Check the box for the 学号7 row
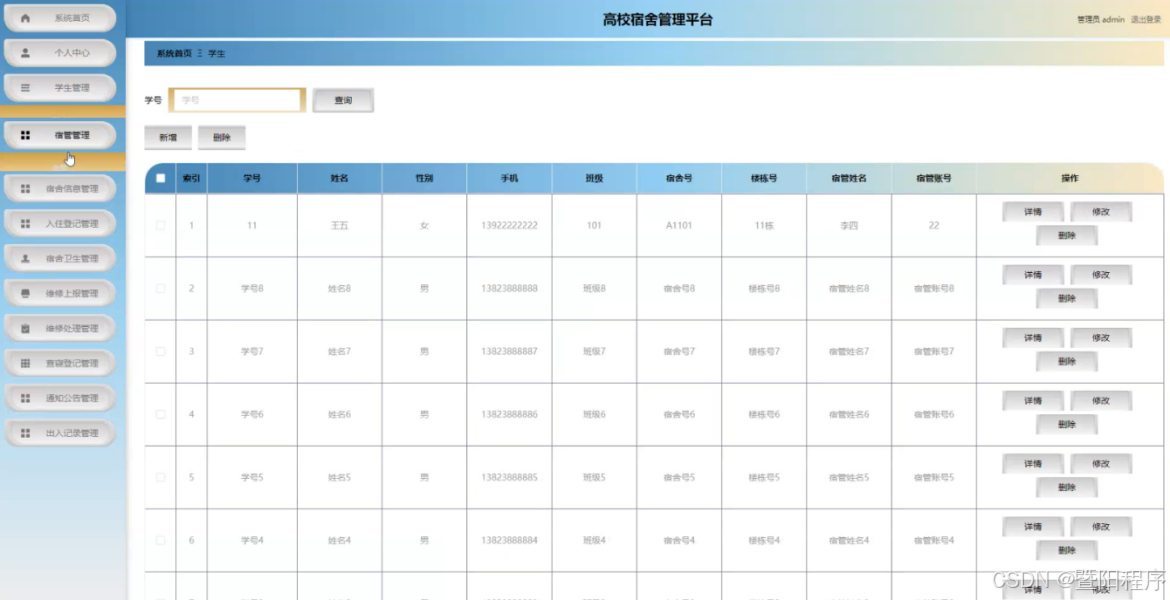The width and height of the screenshot is (1170, 600). pyautogui.click(x=160, y=351)
